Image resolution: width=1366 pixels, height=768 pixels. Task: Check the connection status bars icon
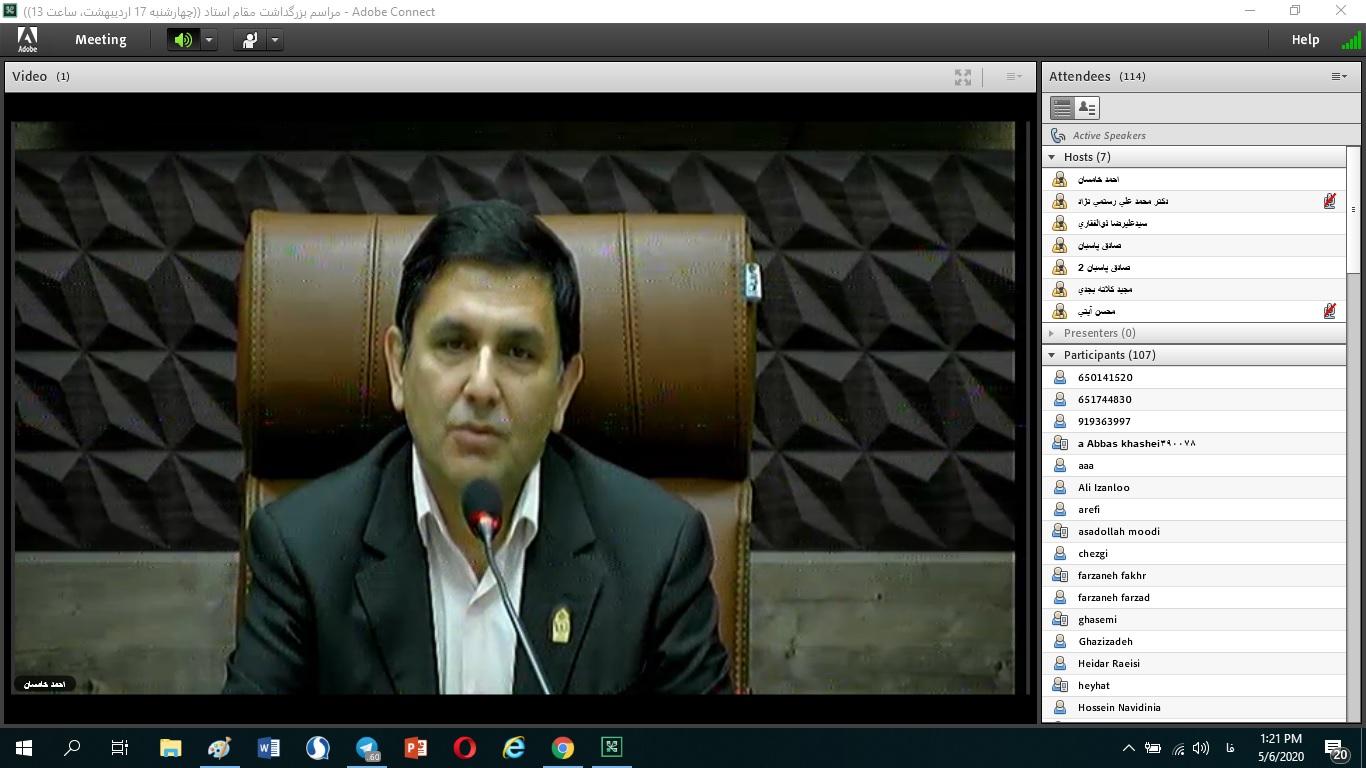point(1350,41)
